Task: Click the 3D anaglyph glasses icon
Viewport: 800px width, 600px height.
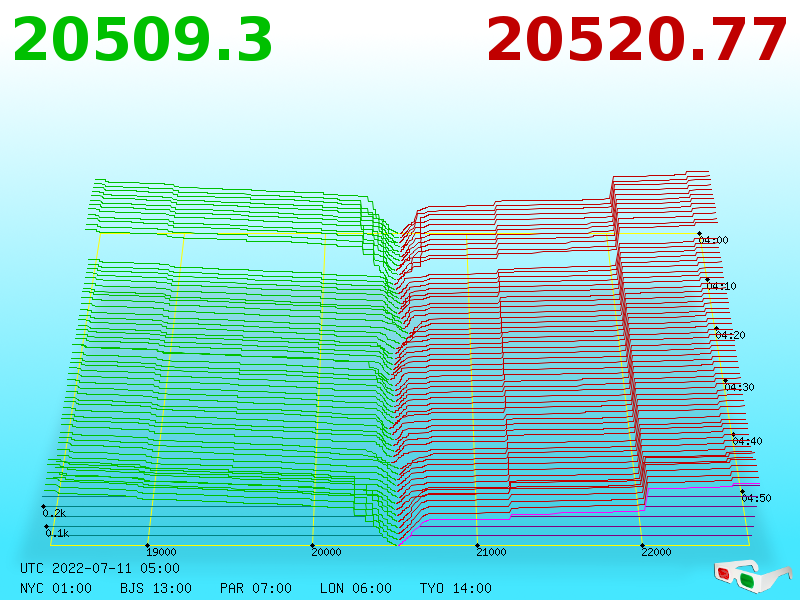Action: coord(752,576)
